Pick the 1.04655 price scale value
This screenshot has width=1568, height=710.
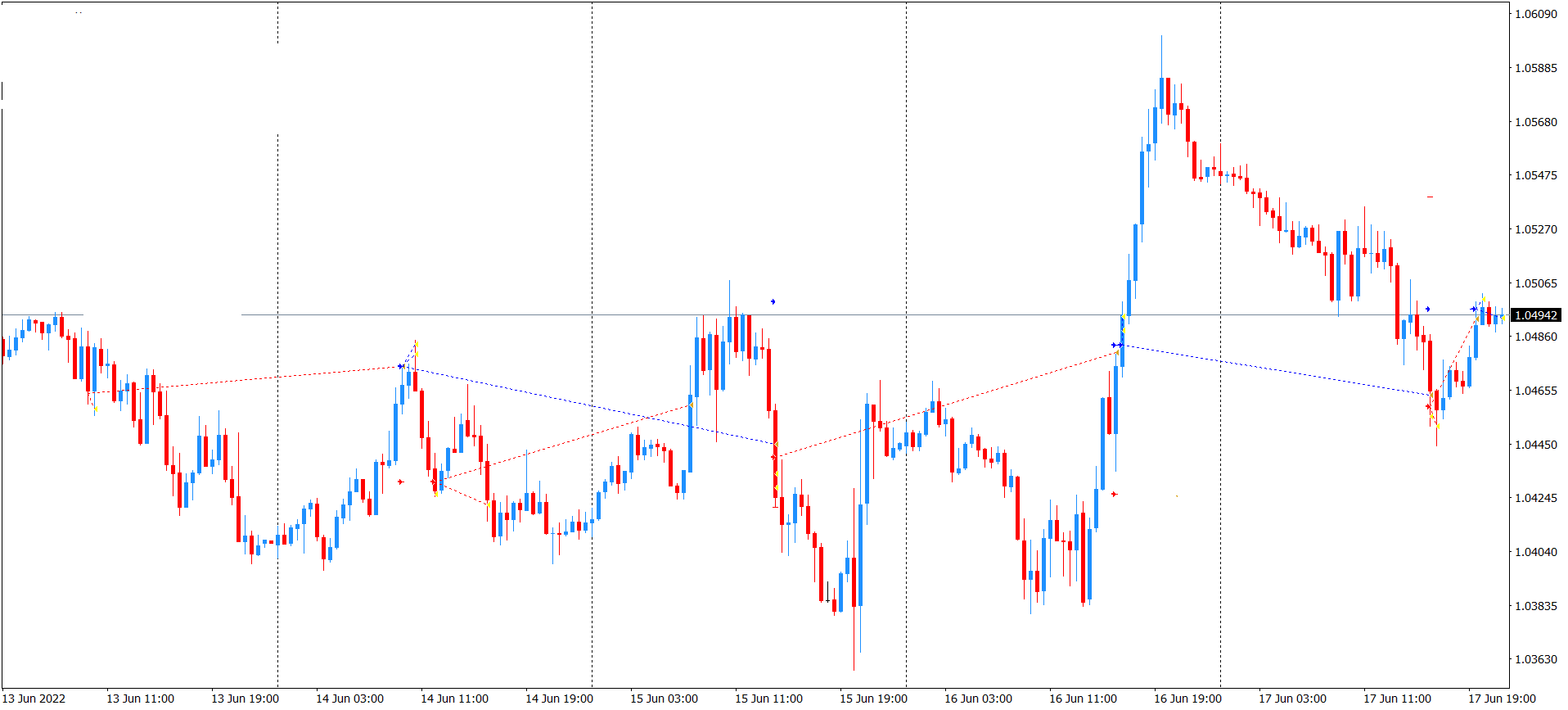(x=1536, y=391)
